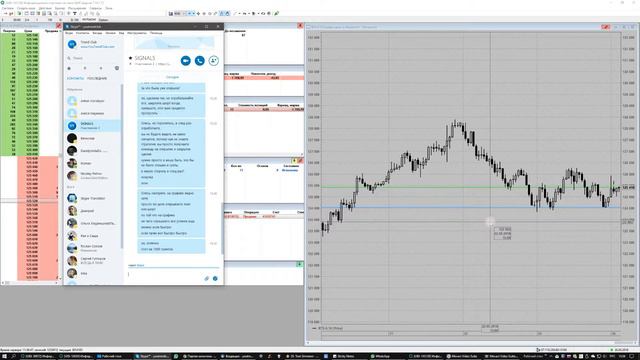
Task: Click the Skype contact search field
Action: (94, 58)
